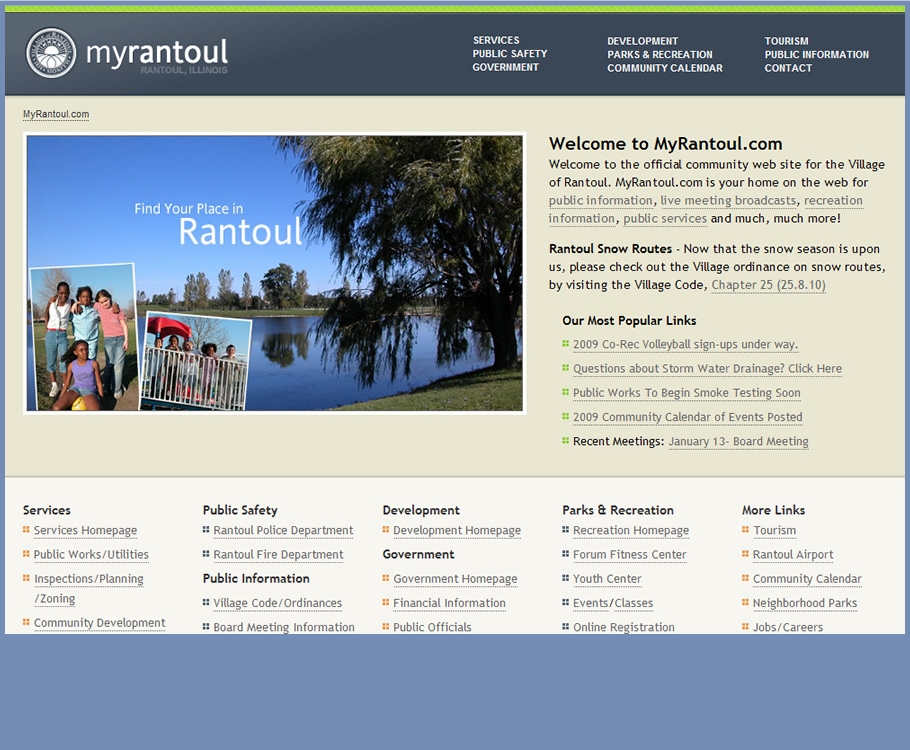Open the Tourism header navigation item
This screenshot has width=910, height=750.
coord(787,42)
